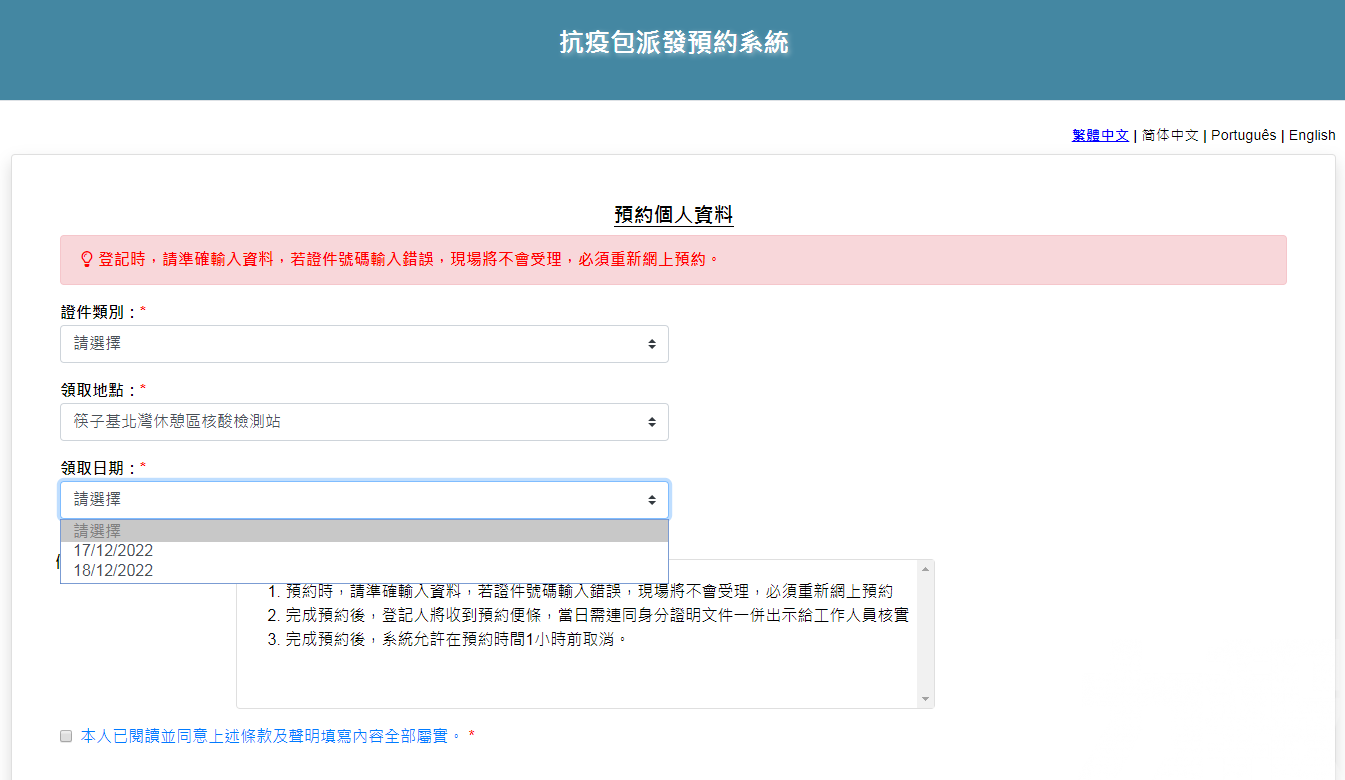Open the 領取地點 dropdown
The height and width of the screenshot is (780, 1345).
coord(364,422)
